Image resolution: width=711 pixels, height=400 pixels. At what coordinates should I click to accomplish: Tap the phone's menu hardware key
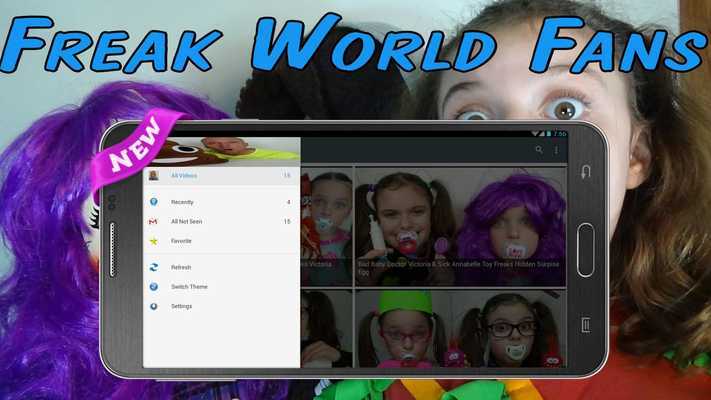pos(585,325)
